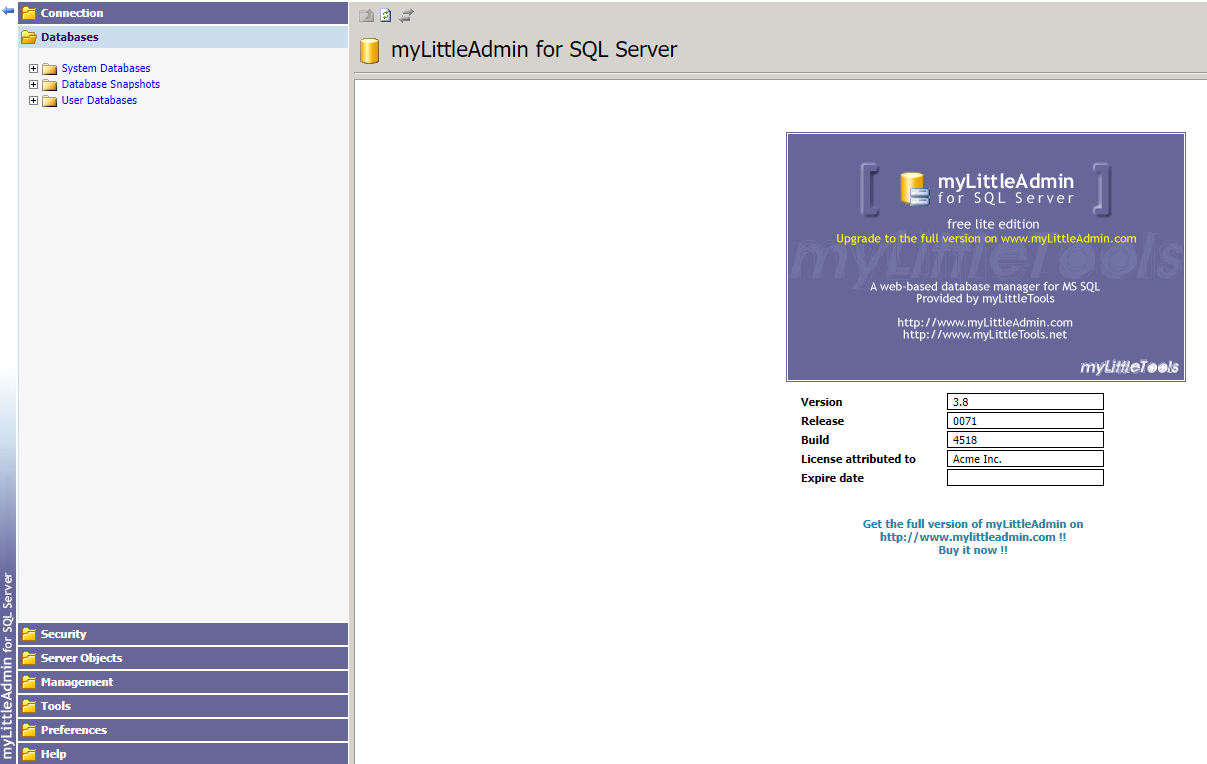The width and height of the screenshot is (1207, 764).
Task: Click 'A web-based database manager for MS SQL'
Action: pos(985,286)
